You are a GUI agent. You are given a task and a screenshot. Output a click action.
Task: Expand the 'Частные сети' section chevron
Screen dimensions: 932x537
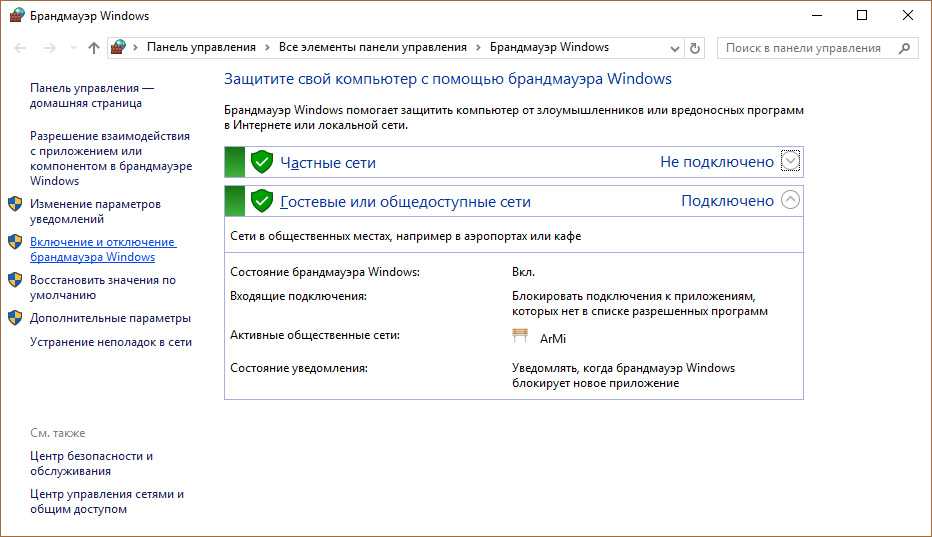tap(790, 161)
